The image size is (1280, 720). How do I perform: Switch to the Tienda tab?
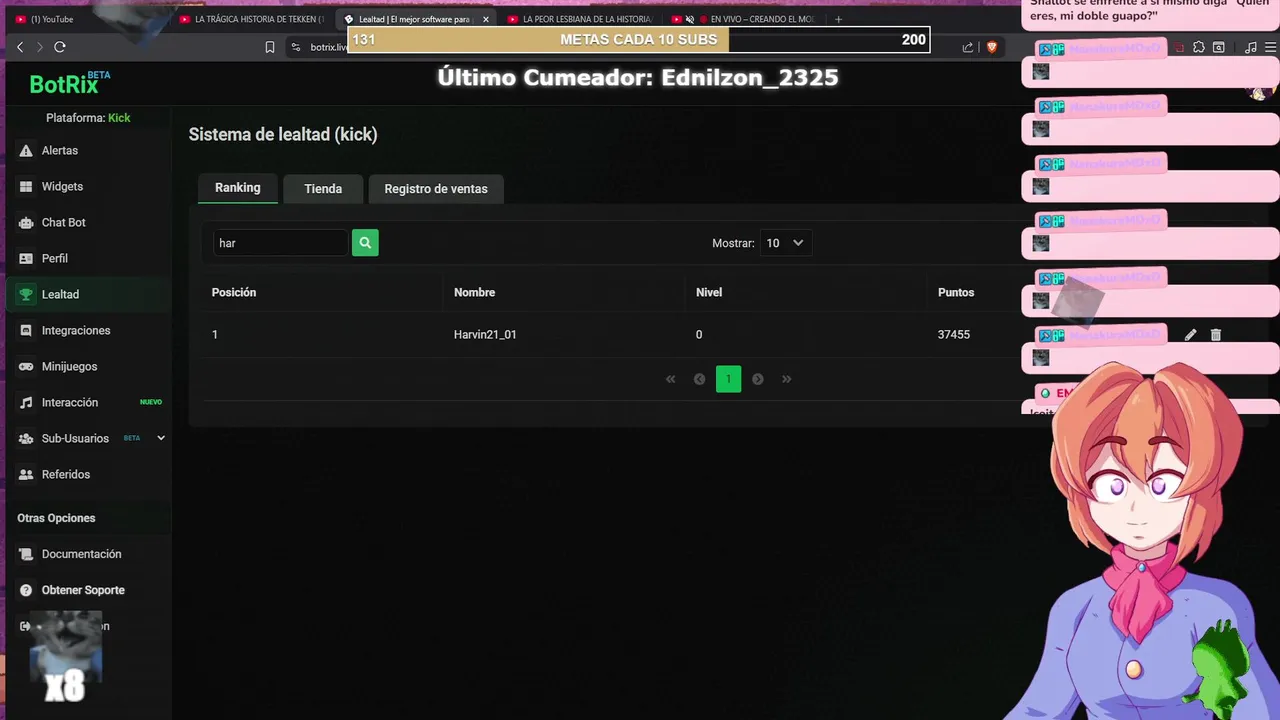click(323, 189)
